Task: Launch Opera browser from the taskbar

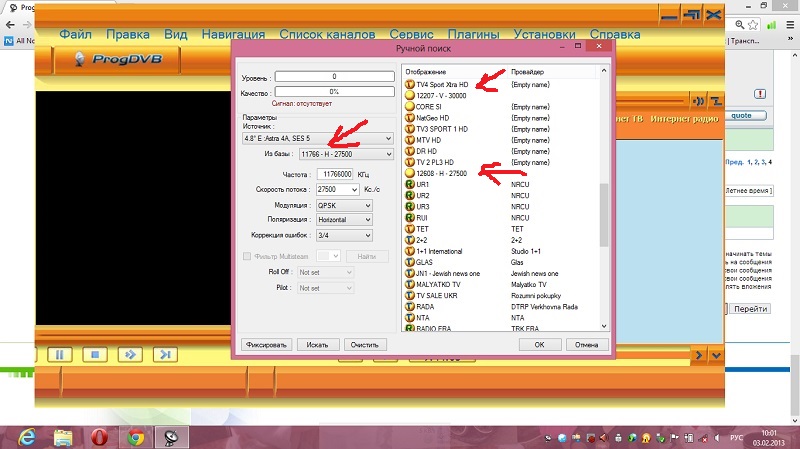Action: (x=98, y=436)
